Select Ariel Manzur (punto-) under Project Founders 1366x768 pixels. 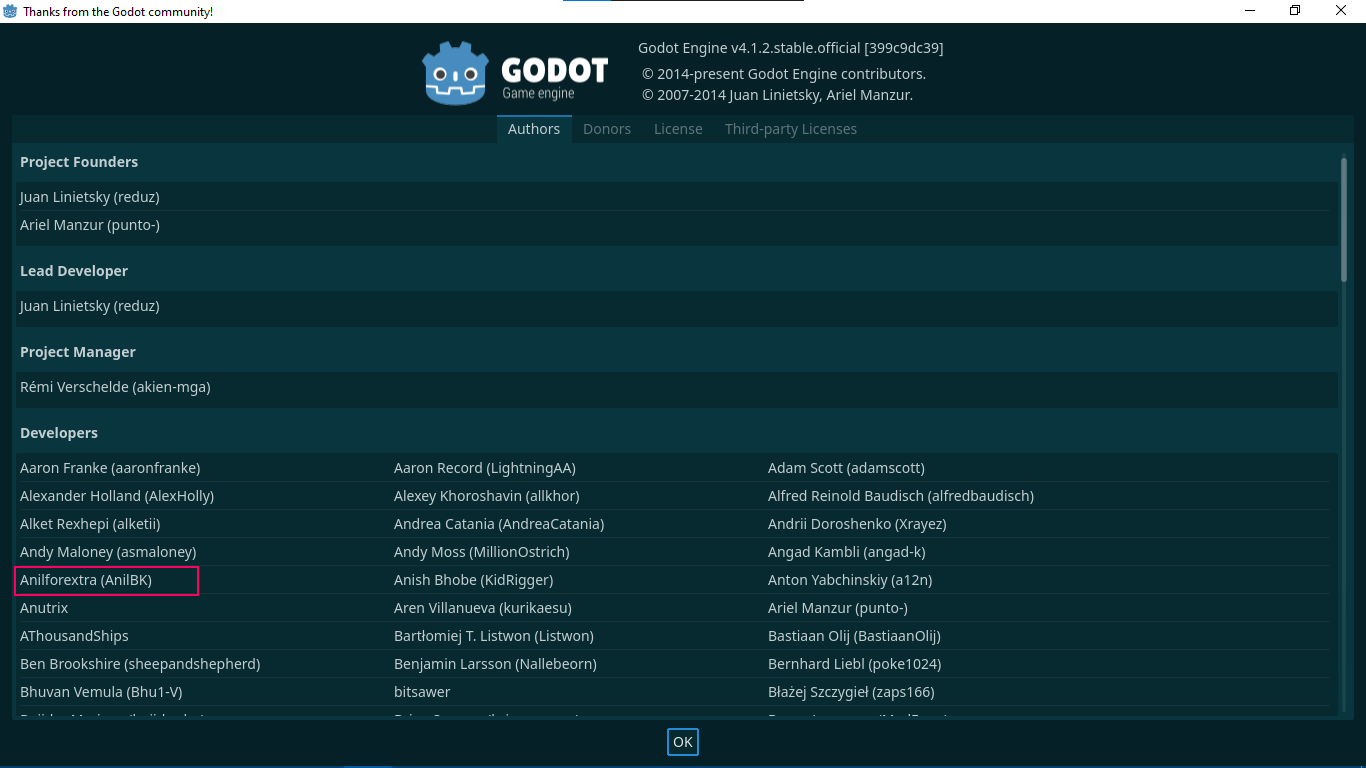(90, 225)
